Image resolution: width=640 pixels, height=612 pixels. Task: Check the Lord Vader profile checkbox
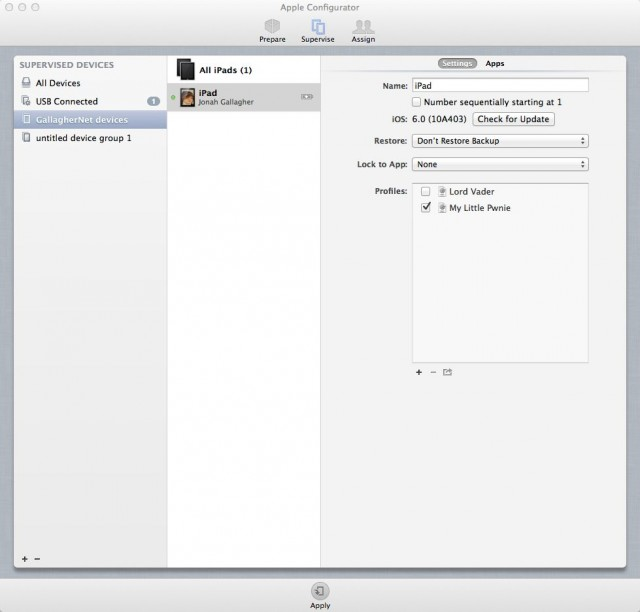pos(425,191)
